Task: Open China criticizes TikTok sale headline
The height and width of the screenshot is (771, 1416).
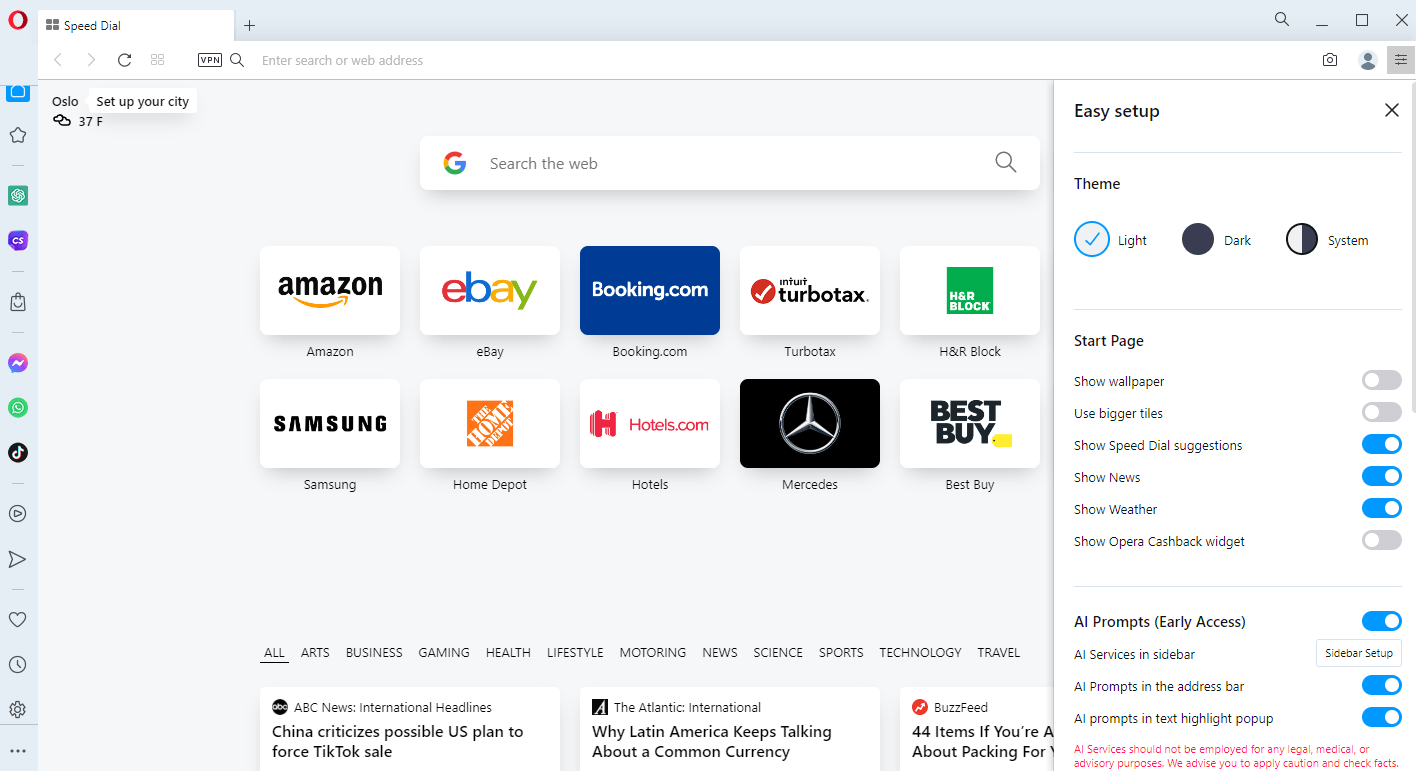Action: click(x=397, y=741)
